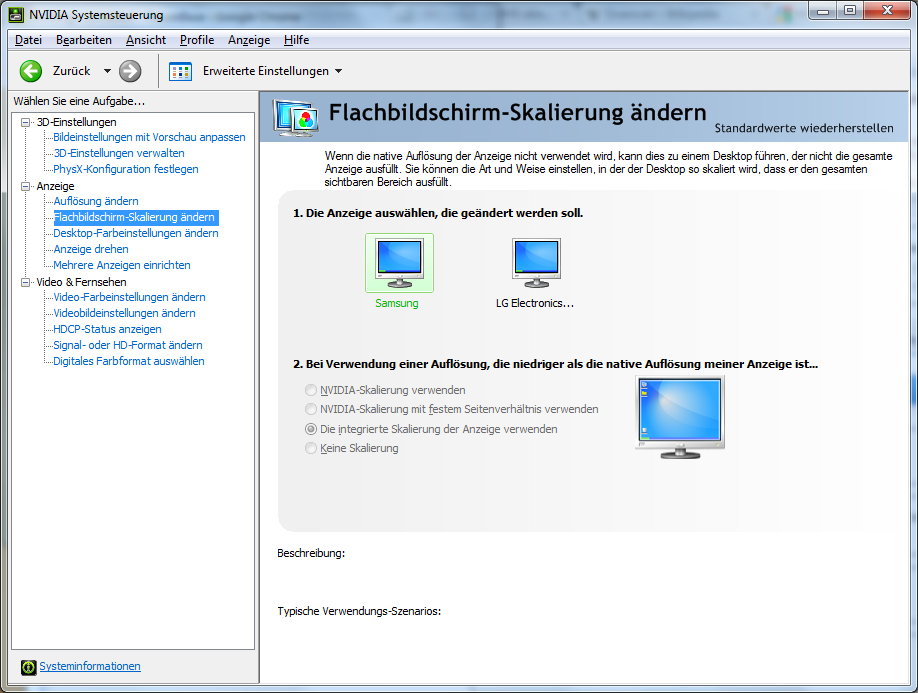Click the Typische Verwendungs-Szenarien: label
918x693 pixels.
coord(359,611)
